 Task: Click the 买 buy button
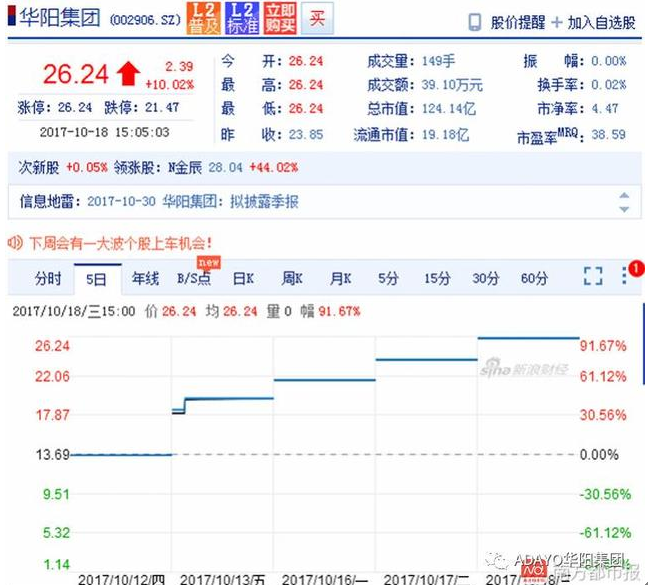pyautogui.click(x=317, y=18)
